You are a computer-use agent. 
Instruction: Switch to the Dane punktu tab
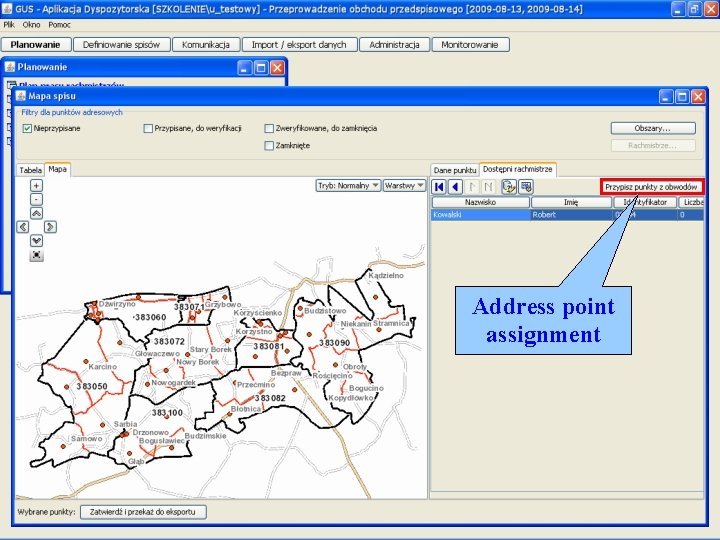[x=455, y=170]
